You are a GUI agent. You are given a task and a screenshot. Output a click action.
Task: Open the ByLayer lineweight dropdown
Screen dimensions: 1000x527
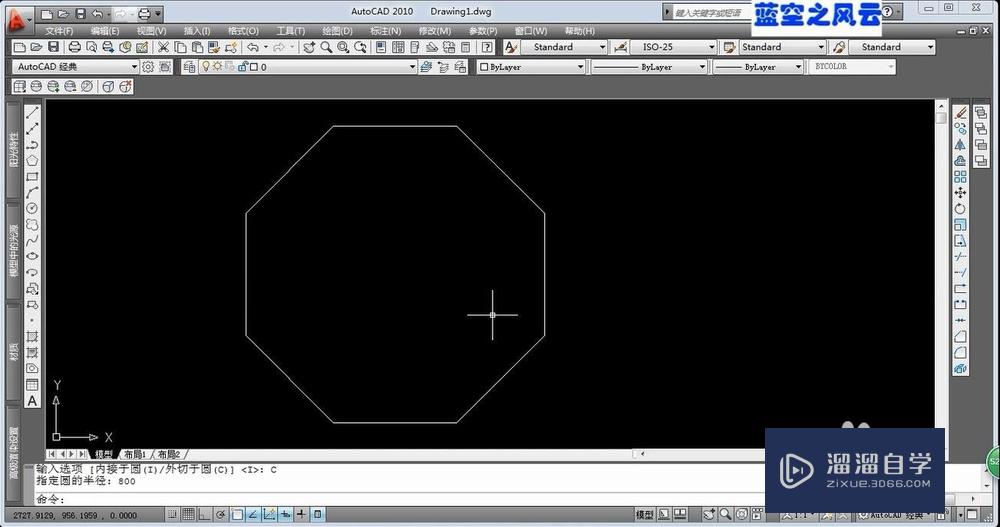tap(758, 66)
